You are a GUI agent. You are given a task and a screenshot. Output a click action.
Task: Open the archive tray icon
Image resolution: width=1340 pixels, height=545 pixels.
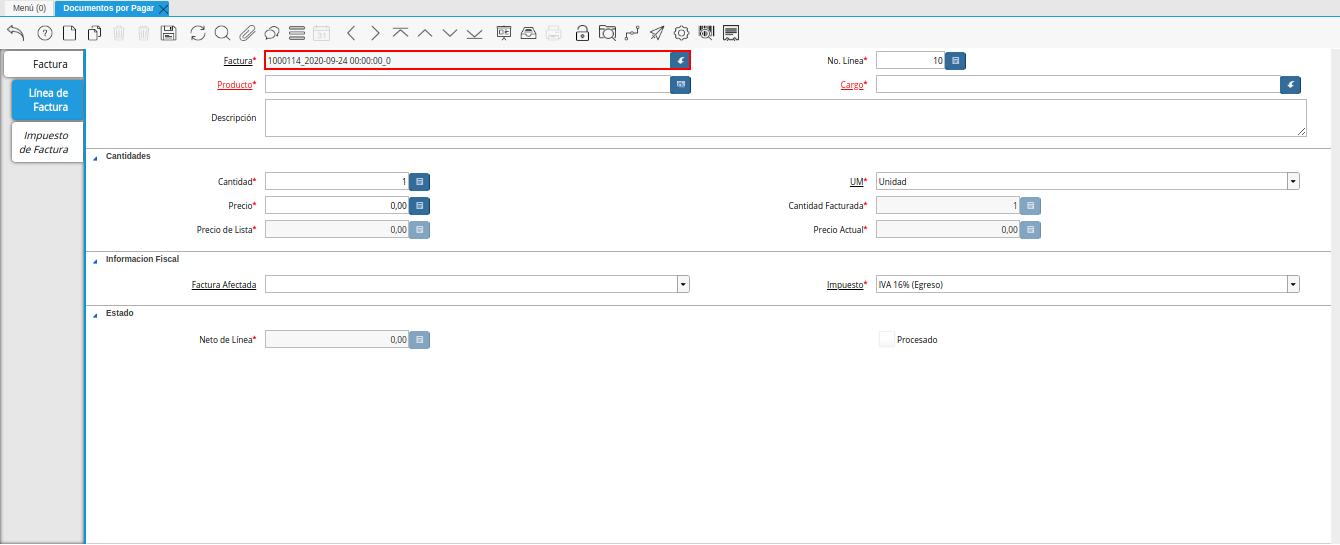pos(529,33)
